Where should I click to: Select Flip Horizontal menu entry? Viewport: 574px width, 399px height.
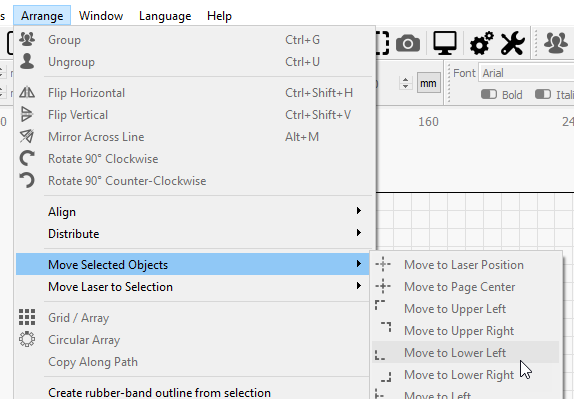195,93
